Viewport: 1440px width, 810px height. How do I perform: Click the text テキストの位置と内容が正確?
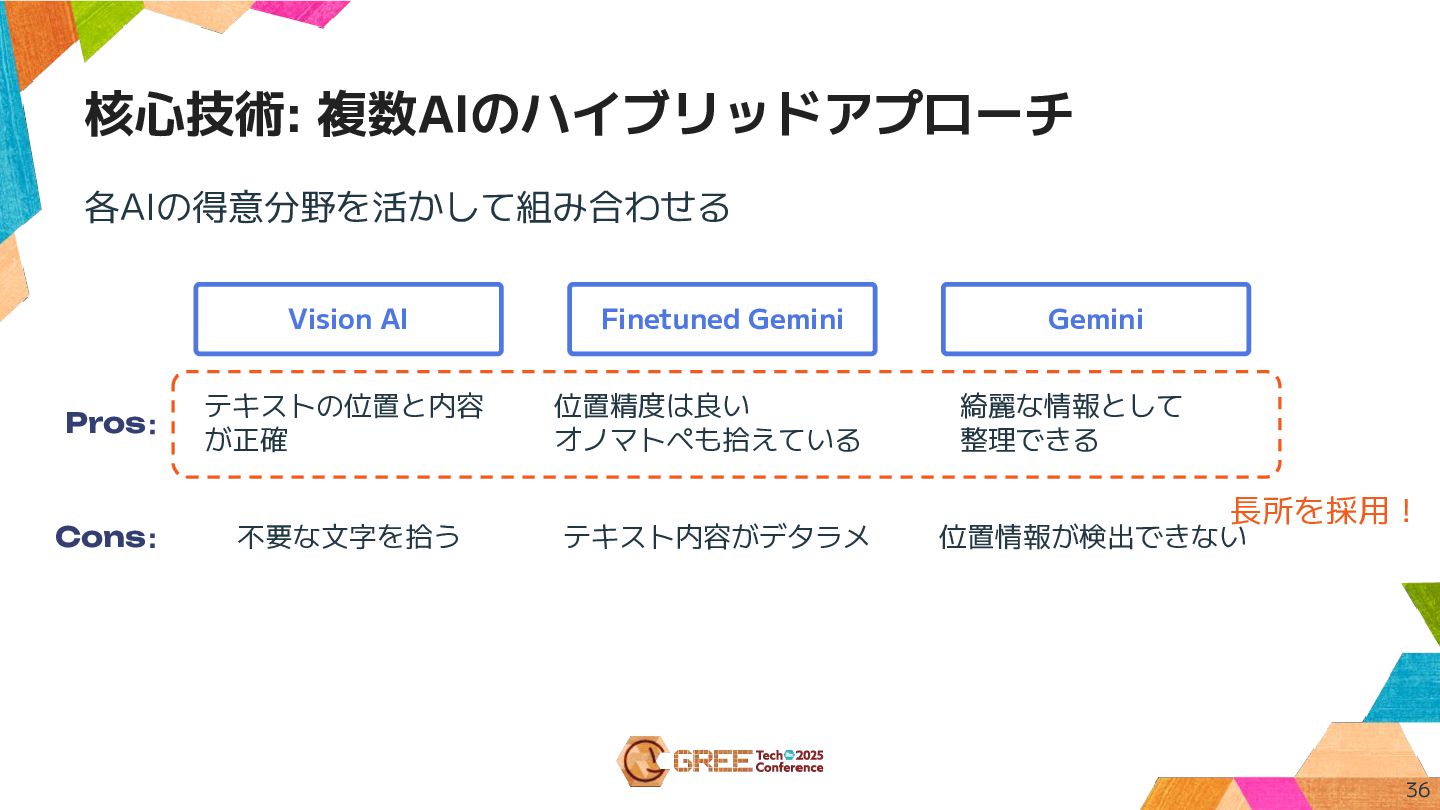tap(343, 423)
